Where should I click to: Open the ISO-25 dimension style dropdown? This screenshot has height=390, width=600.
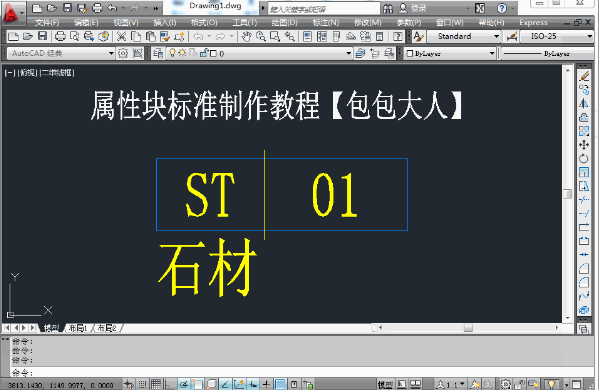click(x=590, y=36)
